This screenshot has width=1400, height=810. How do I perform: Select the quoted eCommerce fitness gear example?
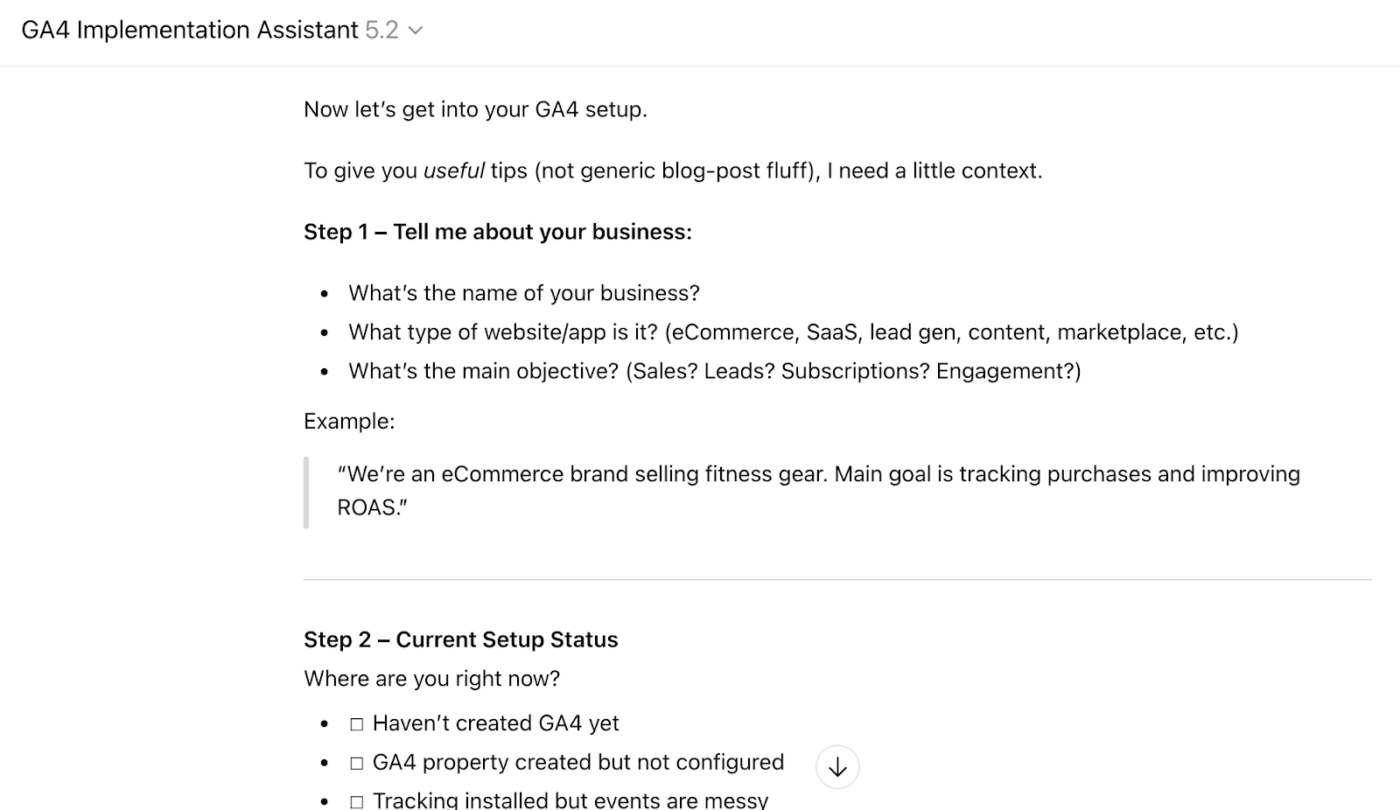(818, 489)
